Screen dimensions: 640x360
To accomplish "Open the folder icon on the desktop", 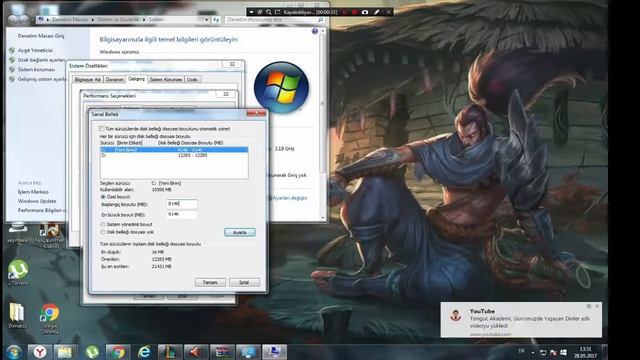I will tap(18, 315).
